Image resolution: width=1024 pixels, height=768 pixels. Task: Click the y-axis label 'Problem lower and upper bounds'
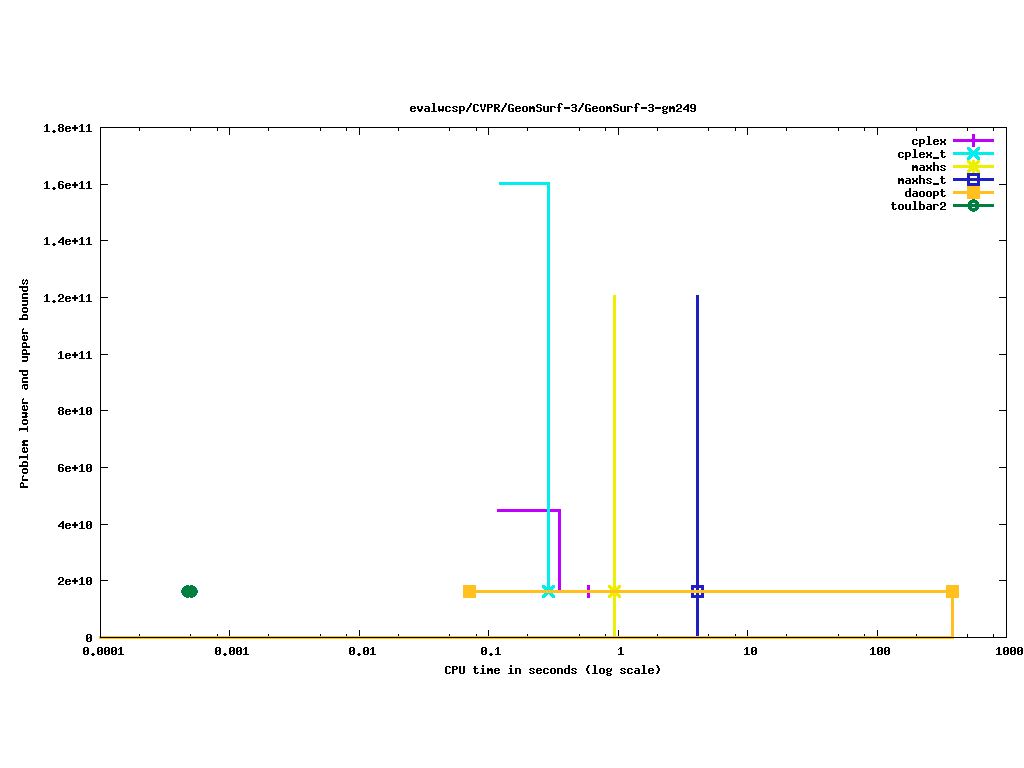(25, 383)
